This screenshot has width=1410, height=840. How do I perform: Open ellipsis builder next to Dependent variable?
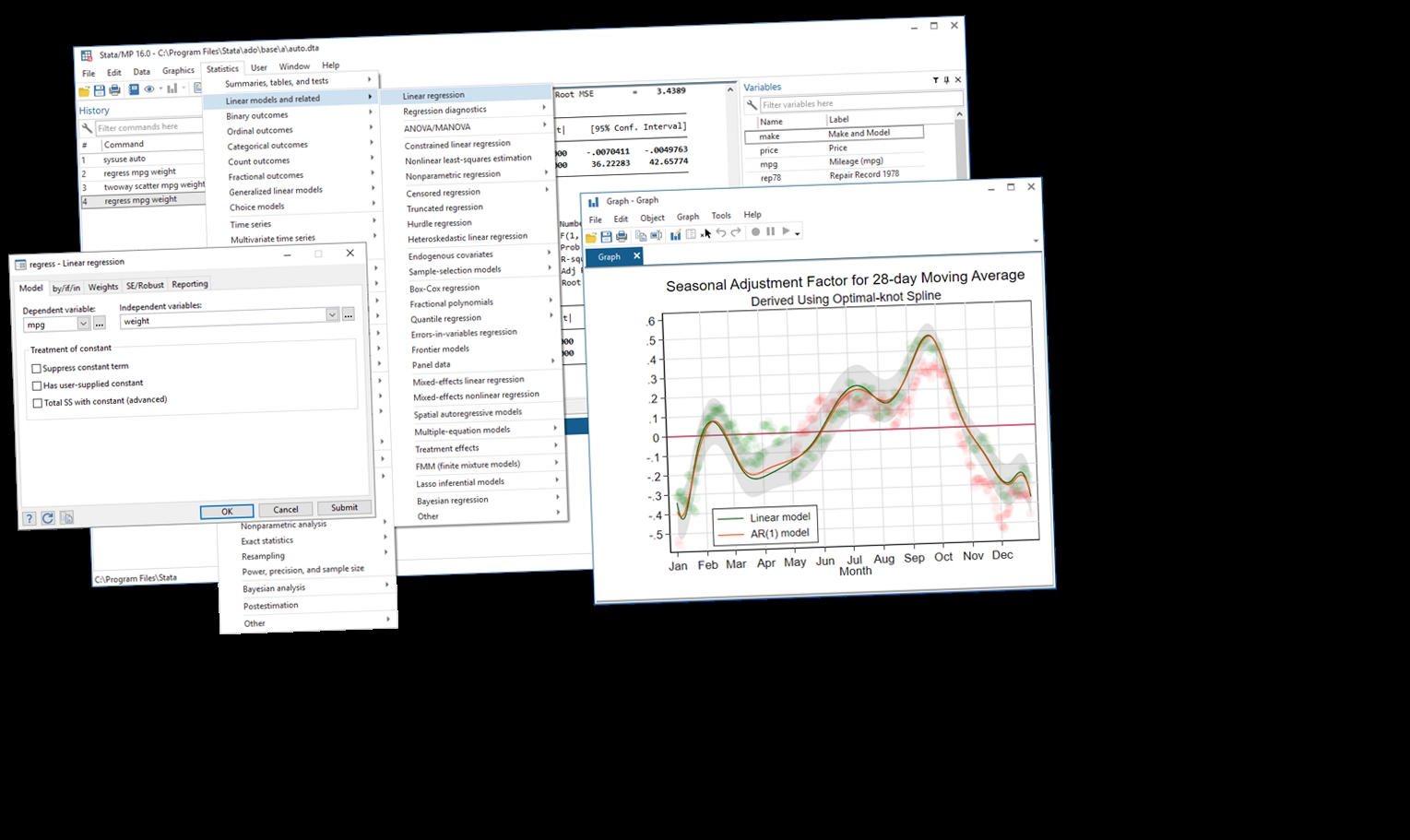point(100,323)
